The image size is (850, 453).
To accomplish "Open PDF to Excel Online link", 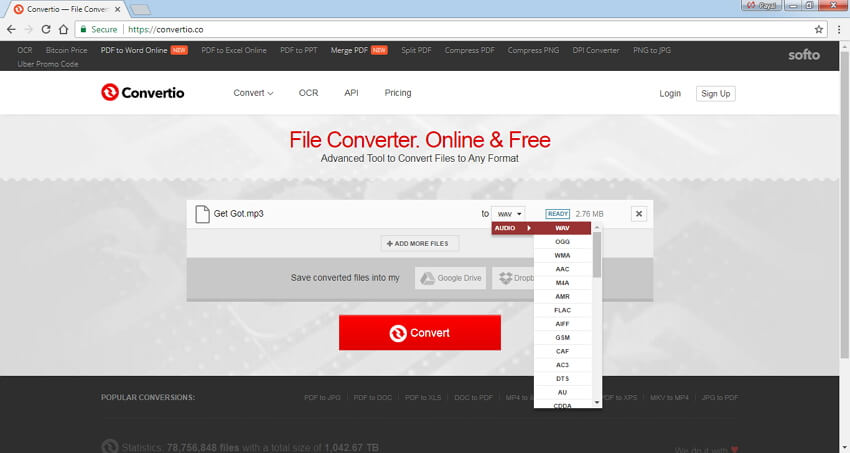I will pyautogui.click(x=234, y=50).
